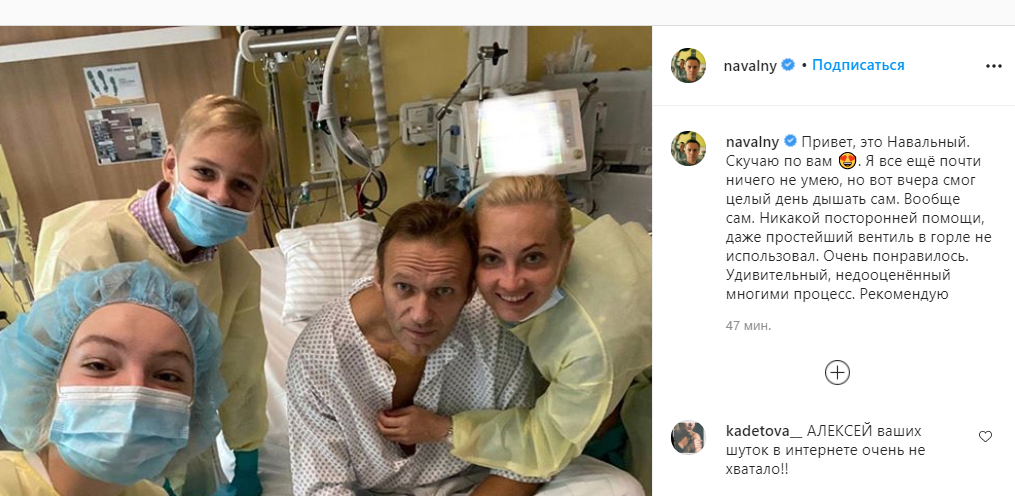The height and width of the screenshot is (496, 1015).
Task: Follow the account via Подписаться
Action: click(x=858, y=65)
